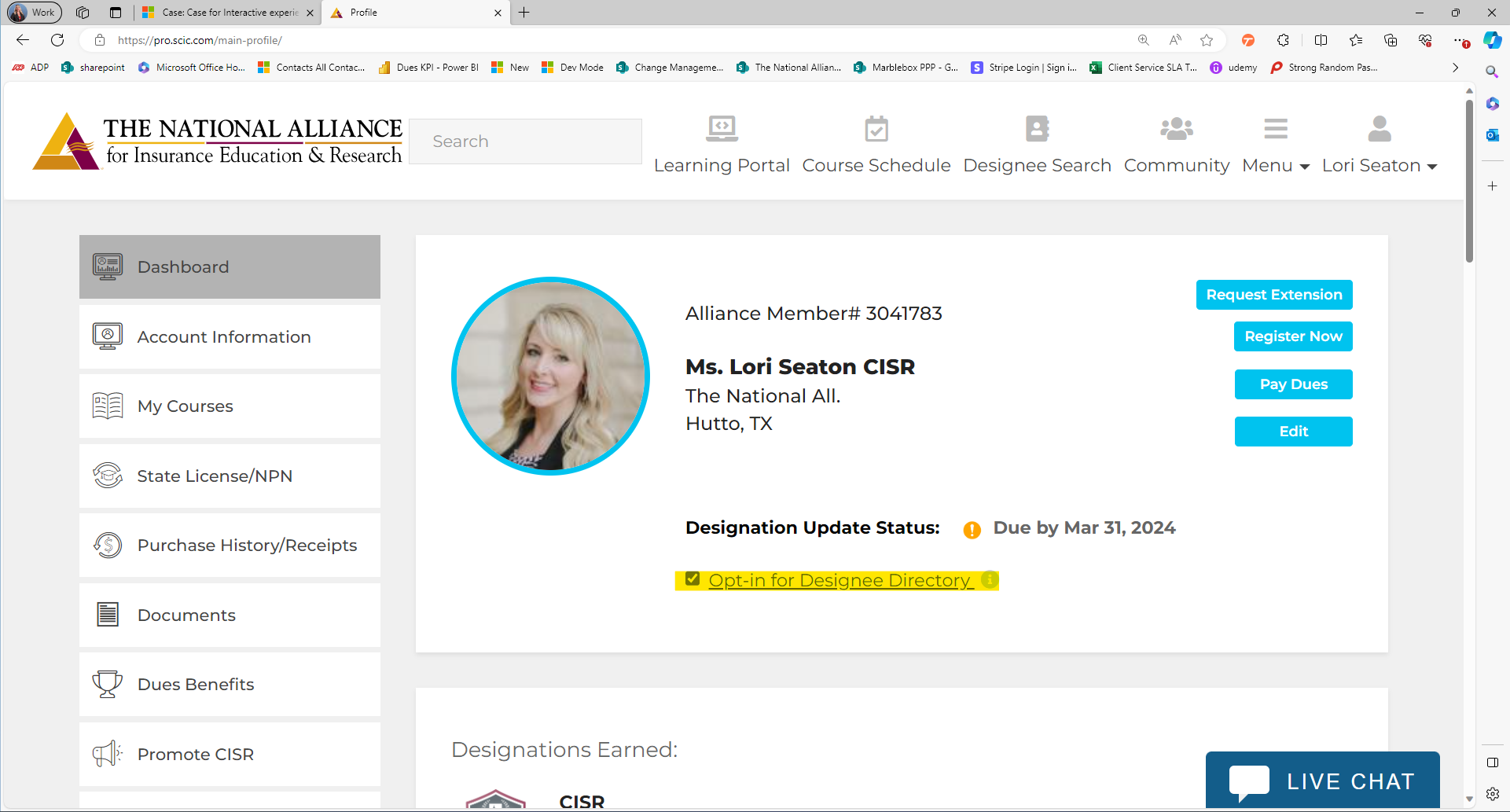Open sidebar settings gear icon
Image resolution: width=1510 pixels, height=812 pixels.
(x=1493, y=794)
